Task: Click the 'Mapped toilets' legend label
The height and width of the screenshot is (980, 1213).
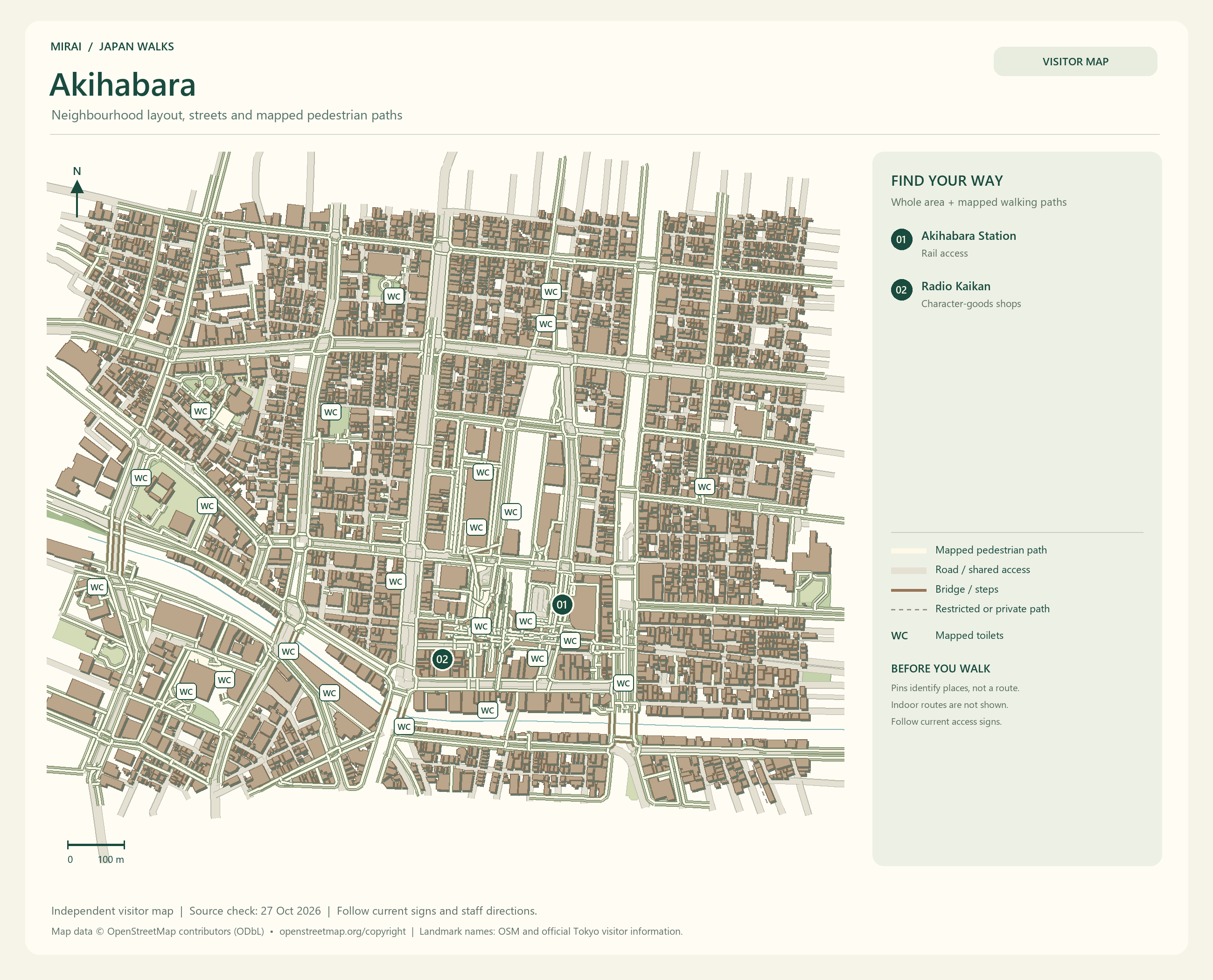Action: [969, 636]
